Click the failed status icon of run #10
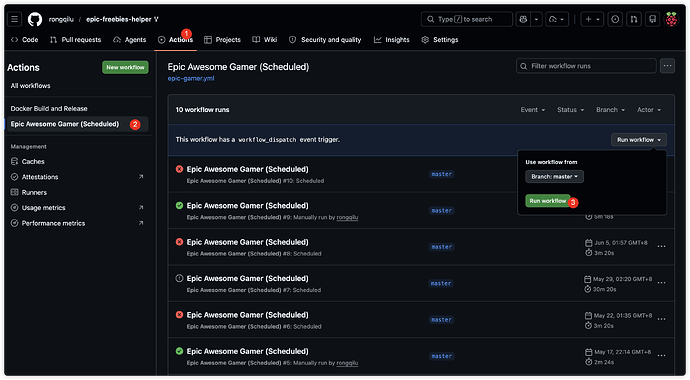 [179, 169]
